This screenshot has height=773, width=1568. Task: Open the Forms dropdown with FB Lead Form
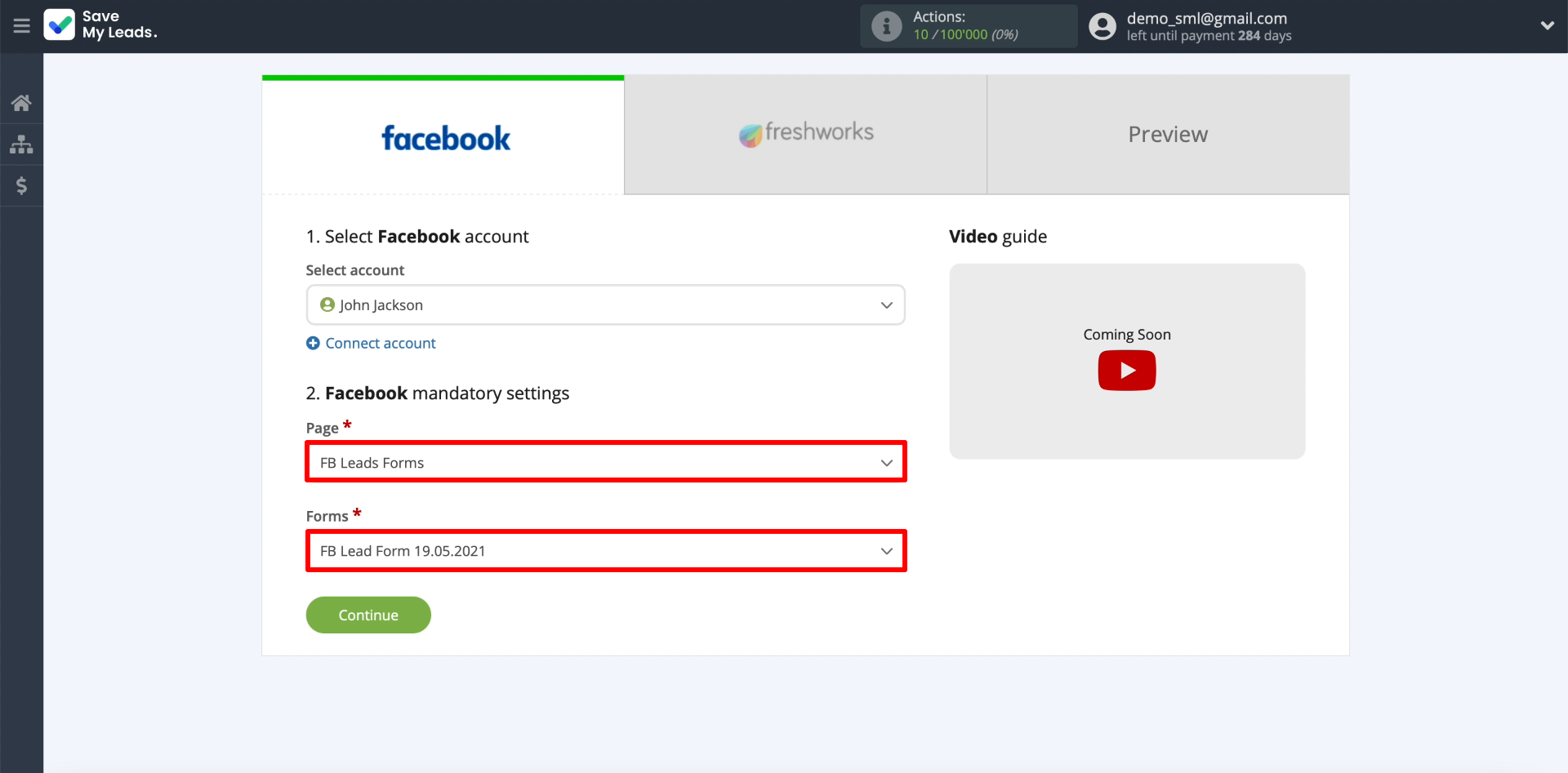[605, 551]
